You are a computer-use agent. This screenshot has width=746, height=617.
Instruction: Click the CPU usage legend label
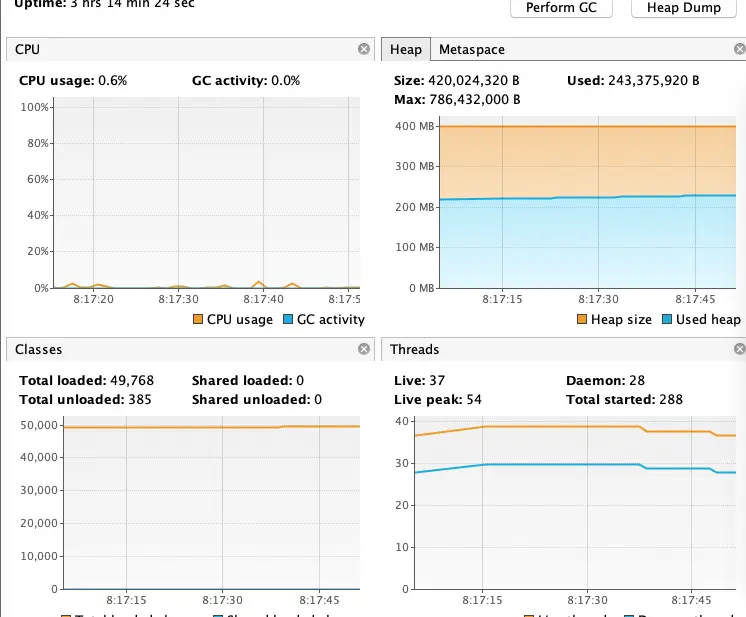[240, 320]
